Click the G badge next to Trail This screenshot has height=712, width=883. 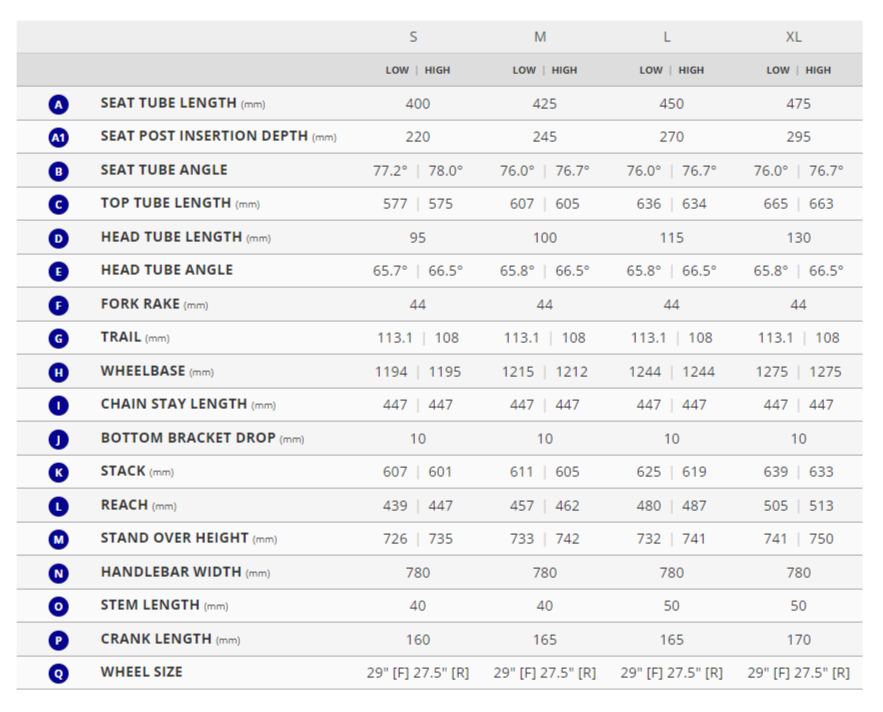(x=59, y=338)
